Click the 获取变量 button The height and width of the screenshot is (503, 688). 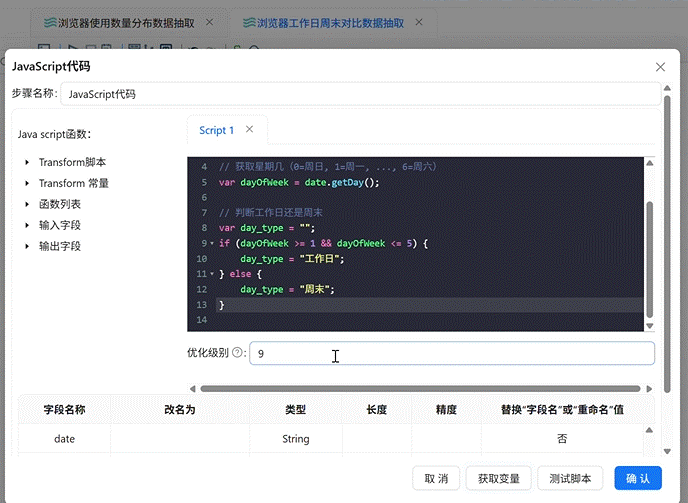point(498,478)
